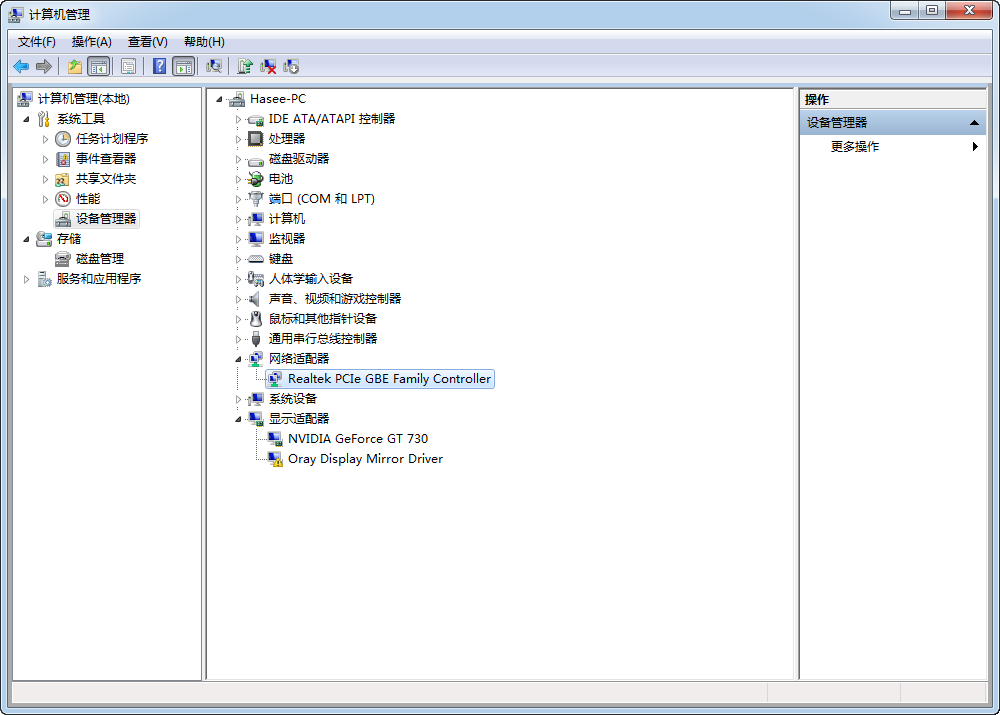Open the 查看(V) menu
The width and height of the screenshot is (1000, 715).
(147, 42)
